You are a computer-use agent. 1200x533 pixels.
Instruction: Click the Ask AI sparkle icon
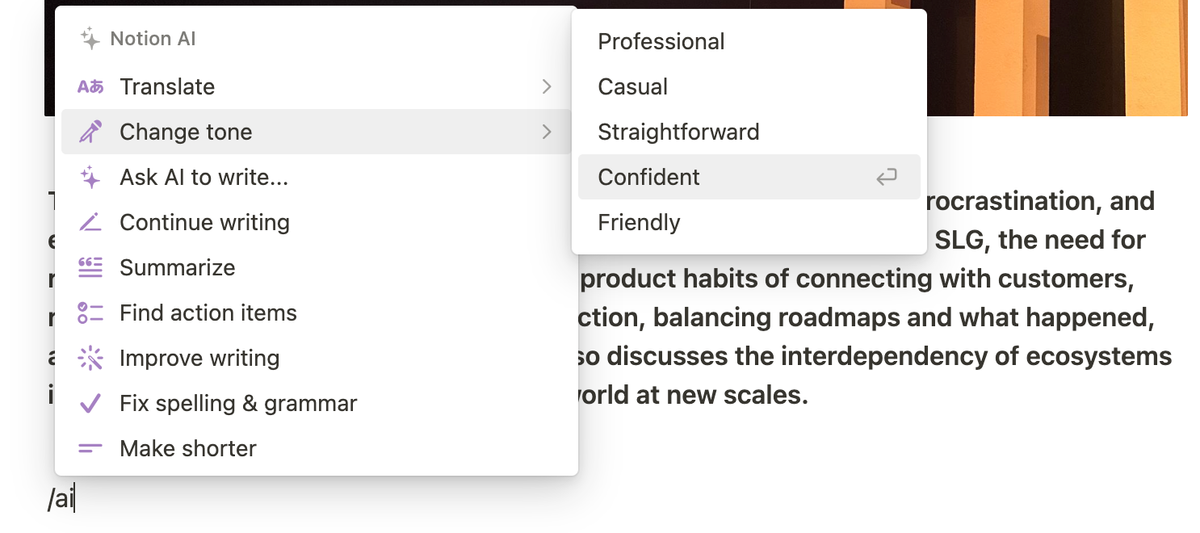click(90, 178)
